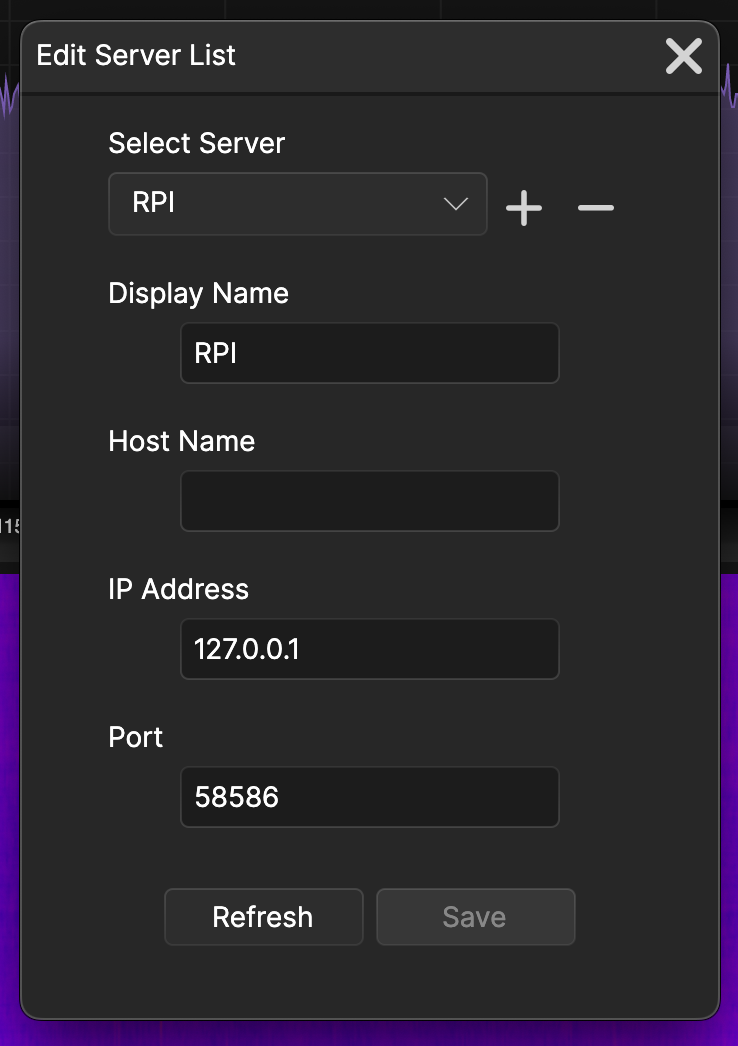Click the spectrum trace left of dialog

(9, 98)
